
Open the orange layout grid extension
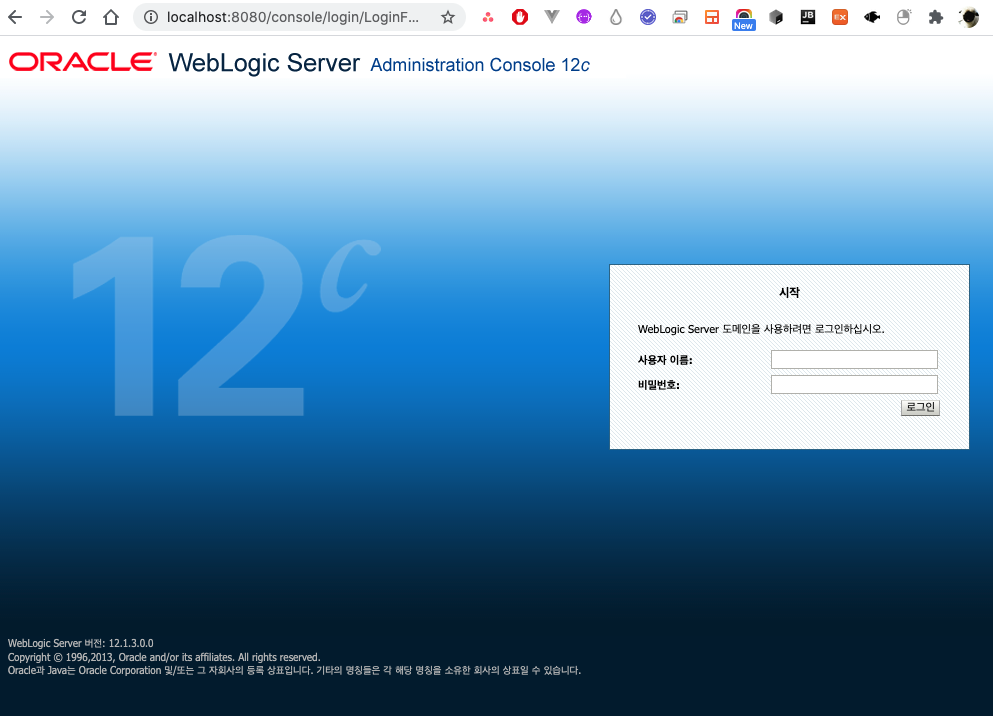(x=712, y=17)
